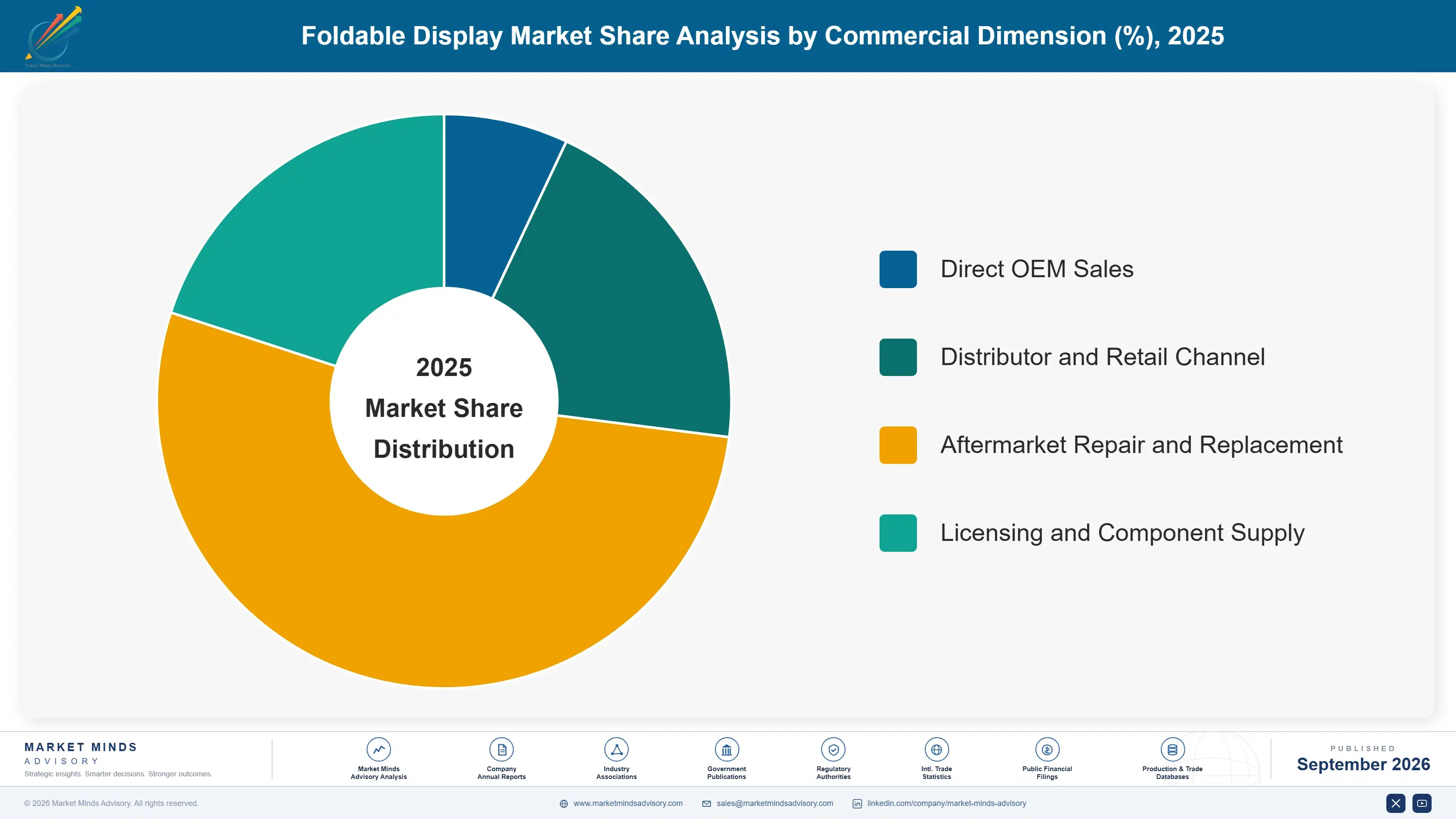The height and width of the screenshot is (819, 1456).
Task: Click 'Distributor and Retail Channel' legend label
Action: [1103, 357]
